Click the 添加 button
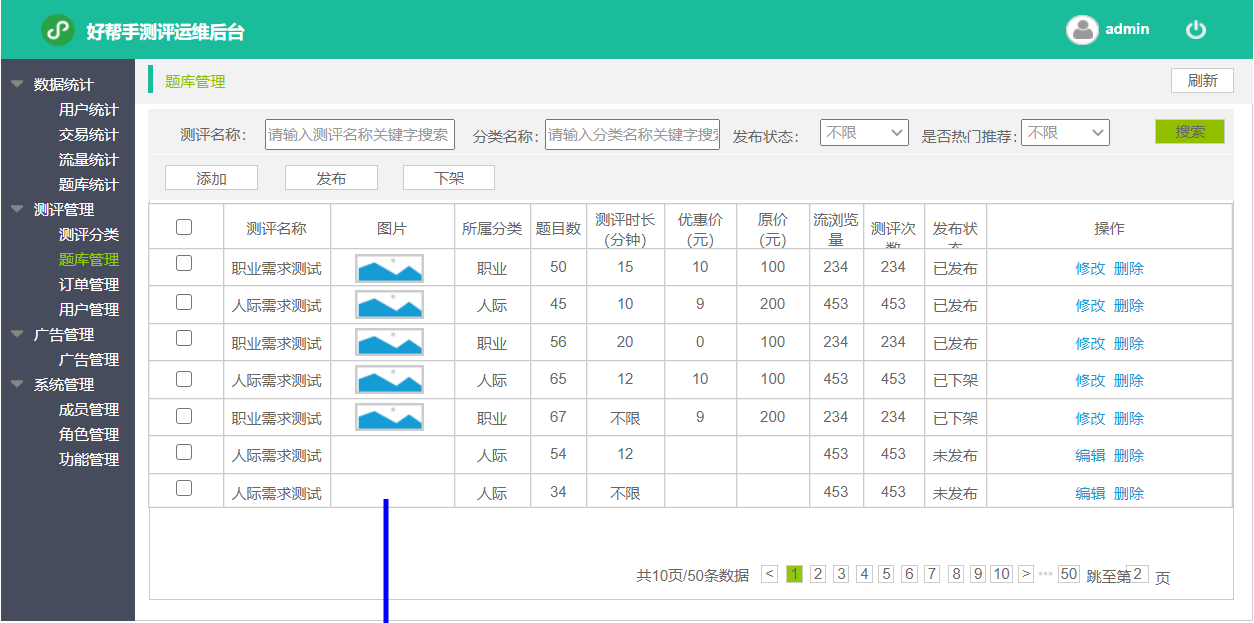This screenshot has height=623, width=1254. click(211, 178)
